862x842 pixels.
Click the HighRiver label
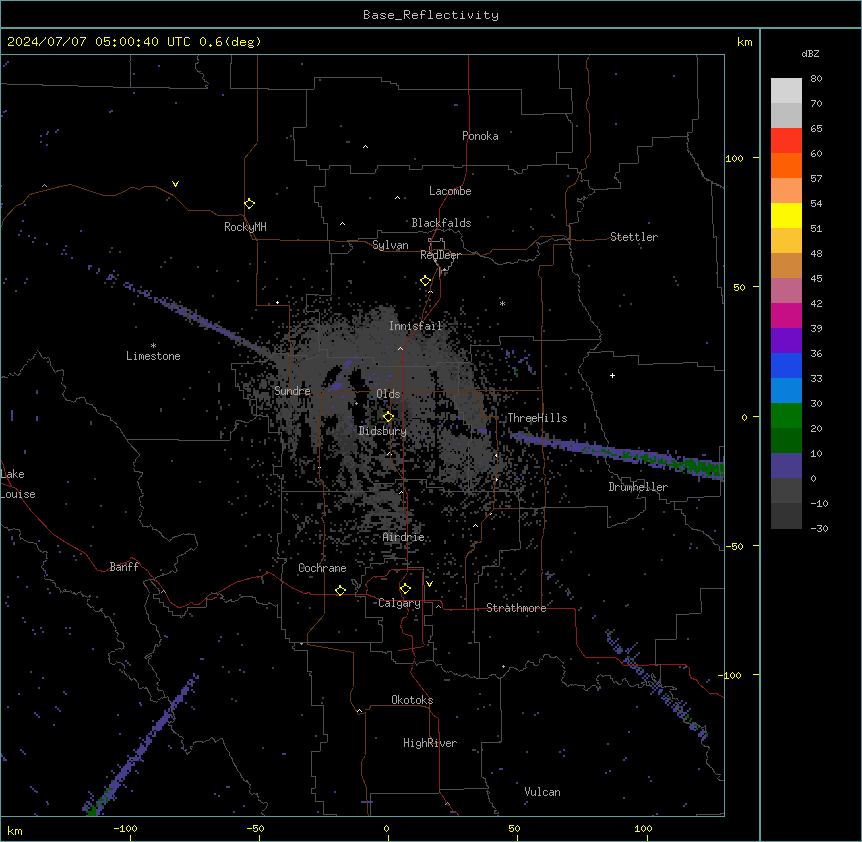pos(430,743)
